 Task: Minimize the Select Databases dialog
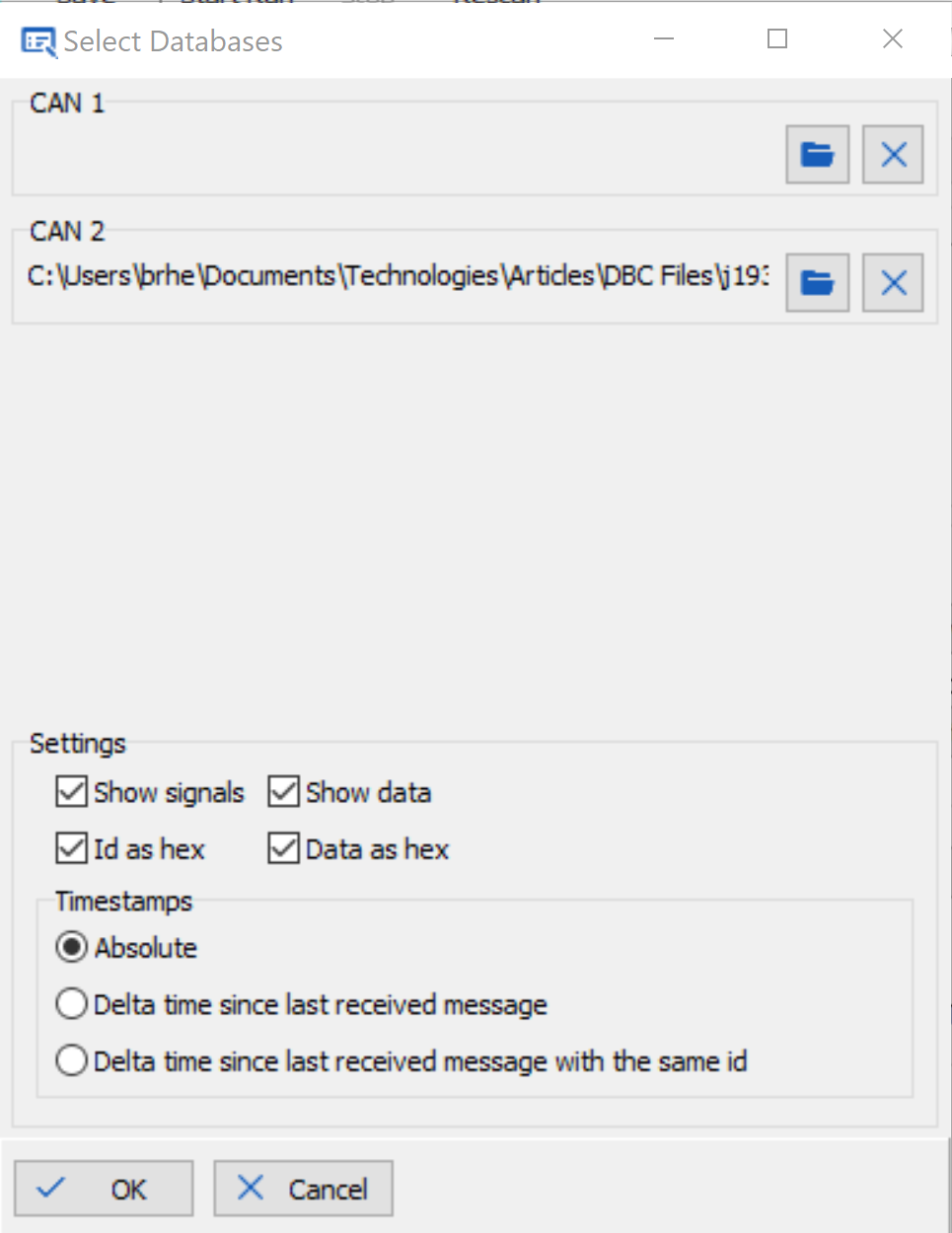tap(664, 39)
